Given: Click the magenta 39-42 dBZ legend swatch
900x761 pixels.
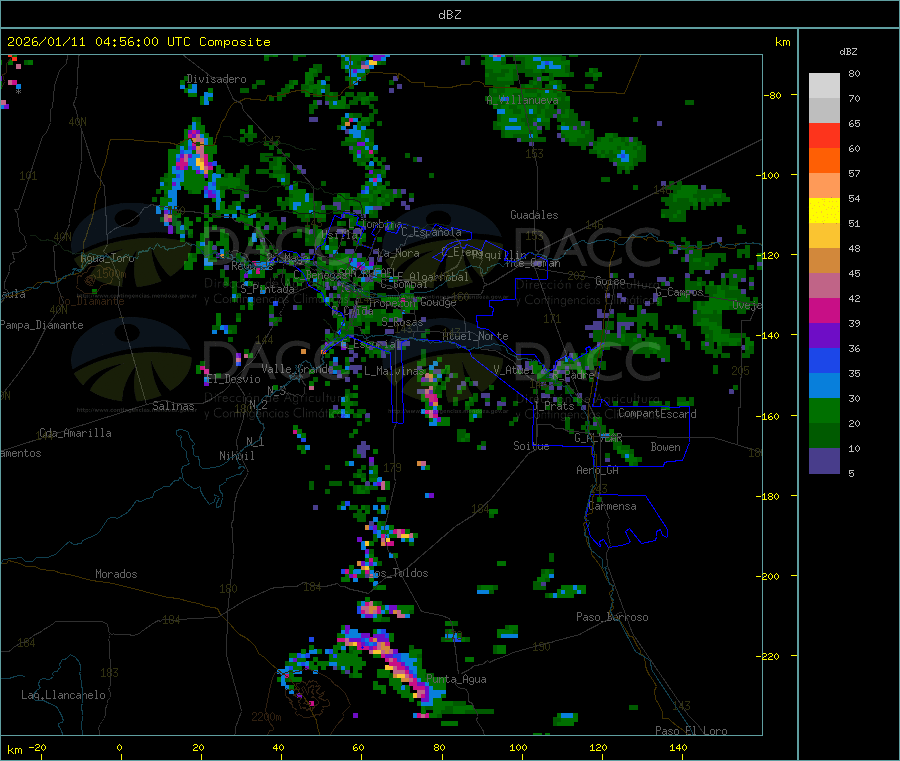Looking at the screenshot, I should 824,310.
